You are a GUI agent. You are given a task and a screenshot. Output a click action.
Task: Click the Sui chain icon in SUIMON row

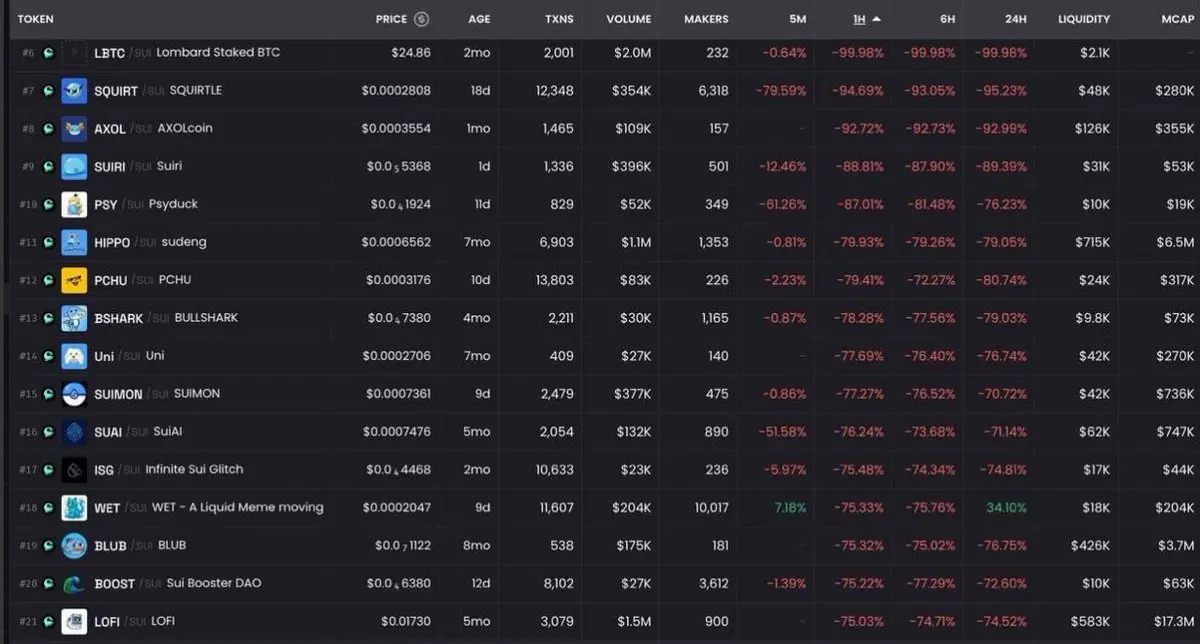pyautogui.click(x=48, y=394)
